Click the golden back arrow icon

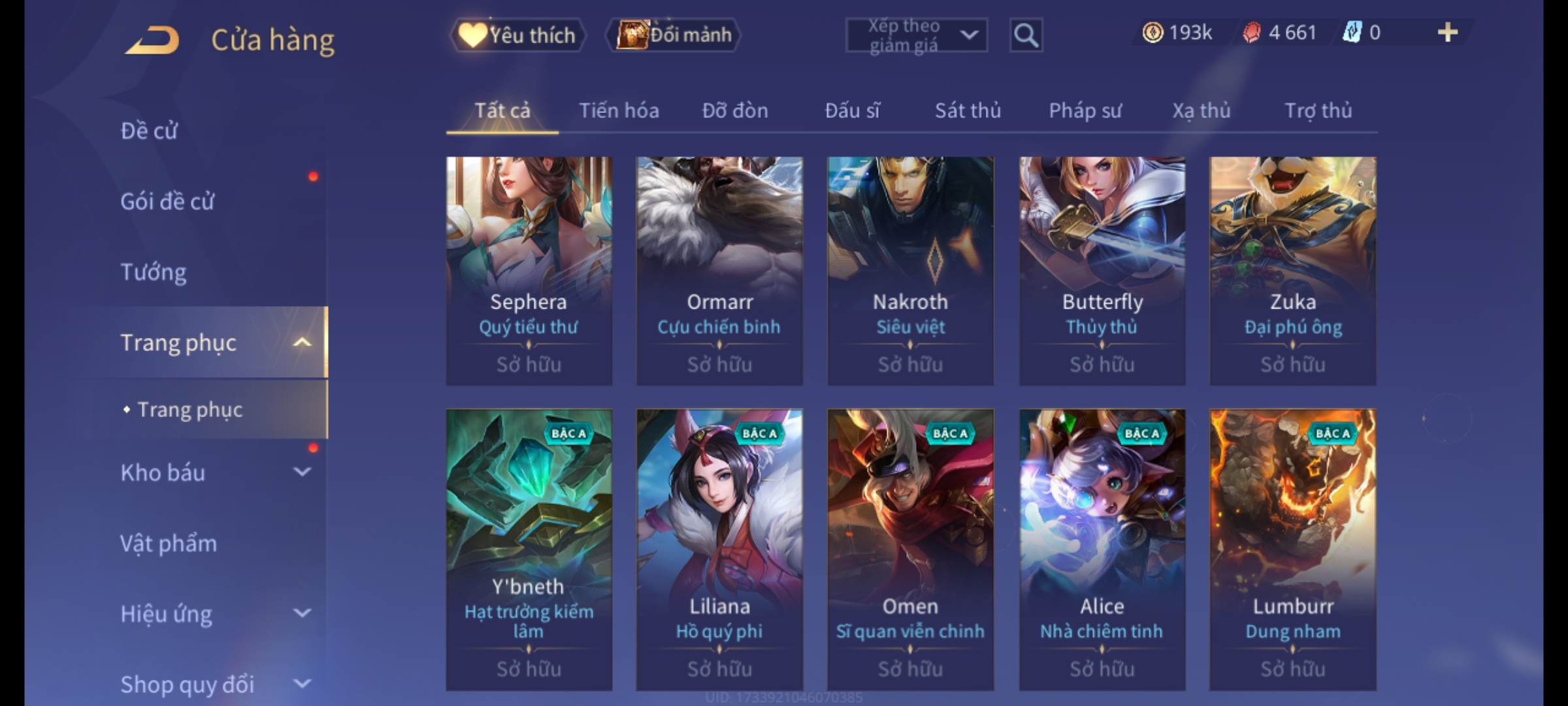152,40
